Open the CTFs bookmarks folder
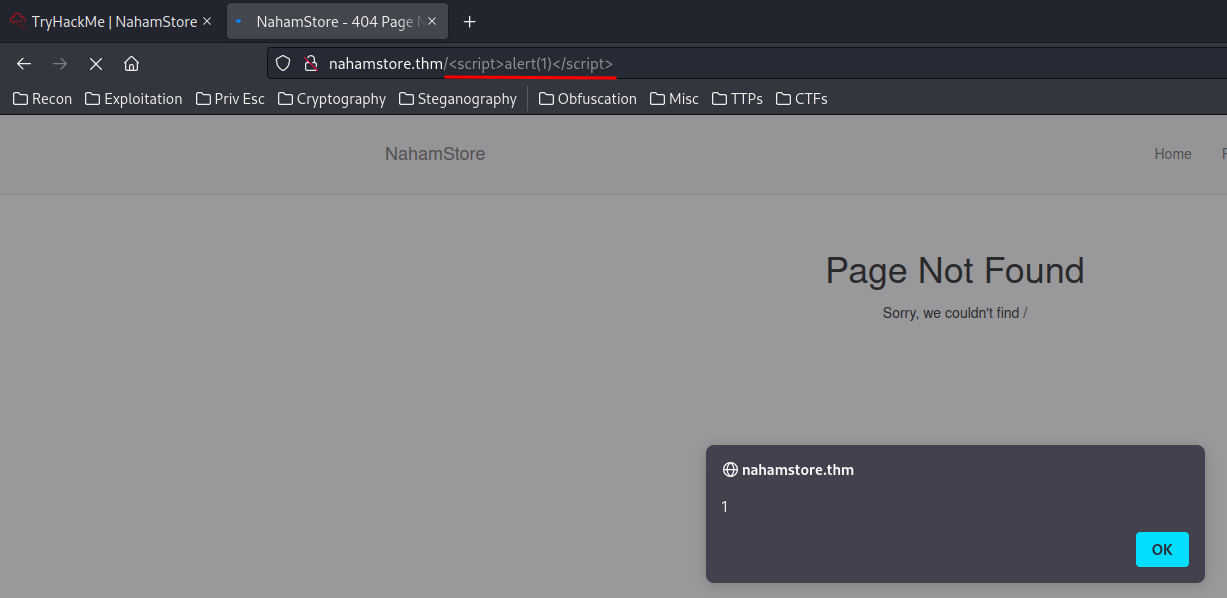 pyautogui.click(x=802, y=98)
